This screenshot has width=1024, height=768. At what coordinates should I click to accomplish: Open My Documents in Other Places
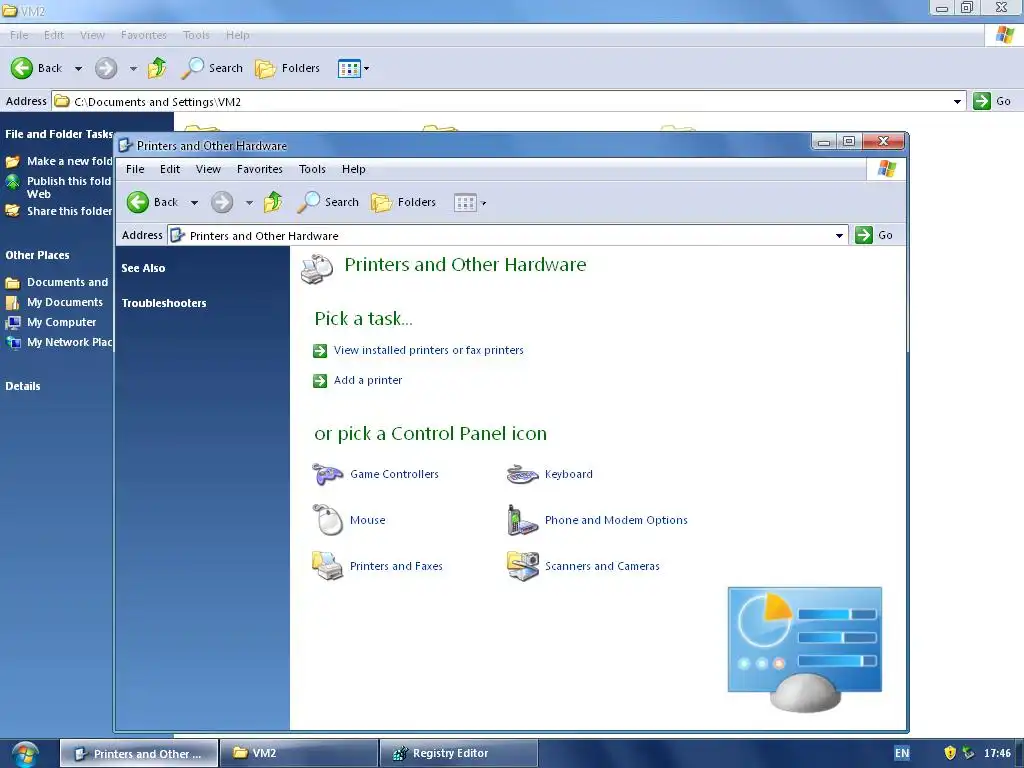tap(55, 302)
